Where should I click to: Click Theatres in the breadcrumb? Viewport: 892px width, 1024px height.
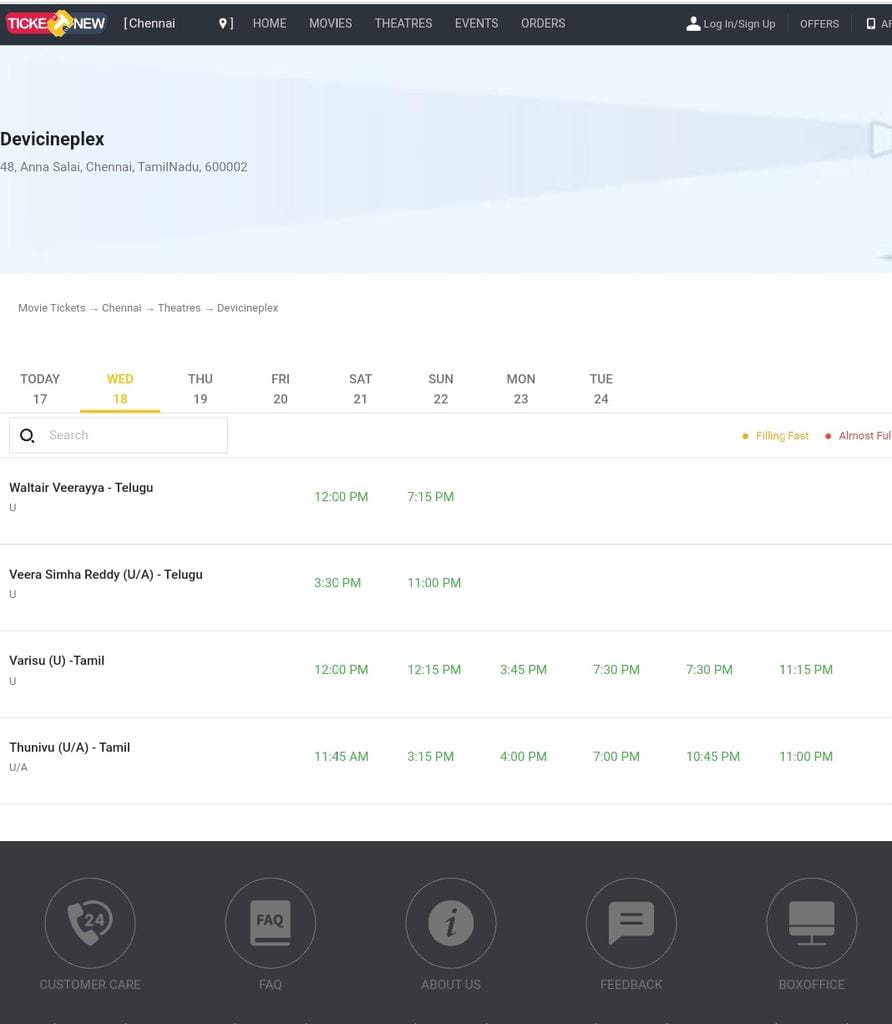tap(179, 308)
